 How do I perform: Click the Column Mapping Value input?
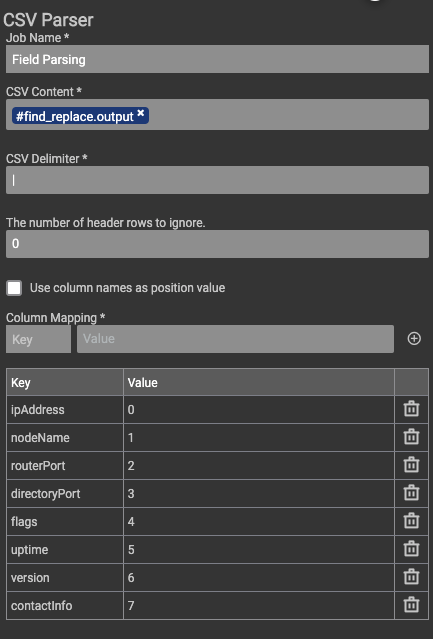click(x=235, y=339)
